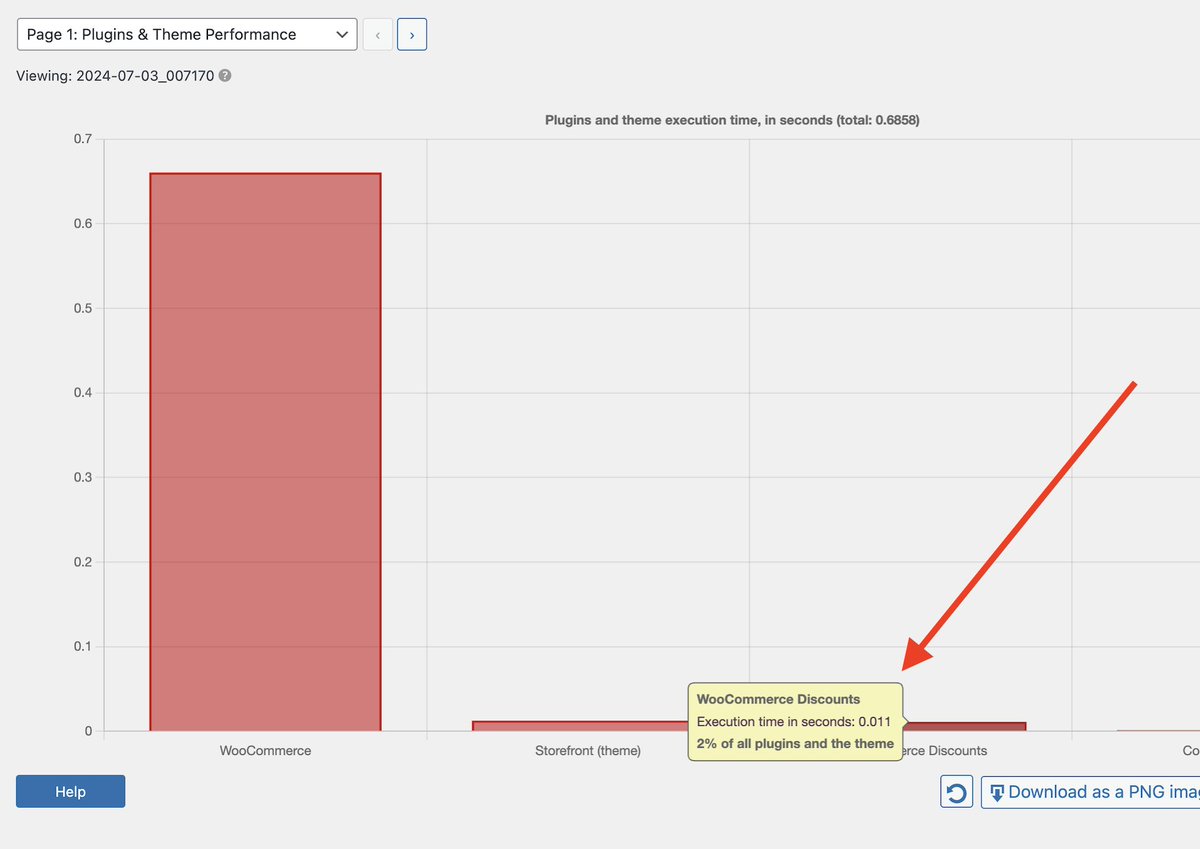Image resolution: width=1200 pixels, height=849 pixels.
Task: Click tooltip line 'Execution time in seconds: 0.011'
Action: point(794,721)
